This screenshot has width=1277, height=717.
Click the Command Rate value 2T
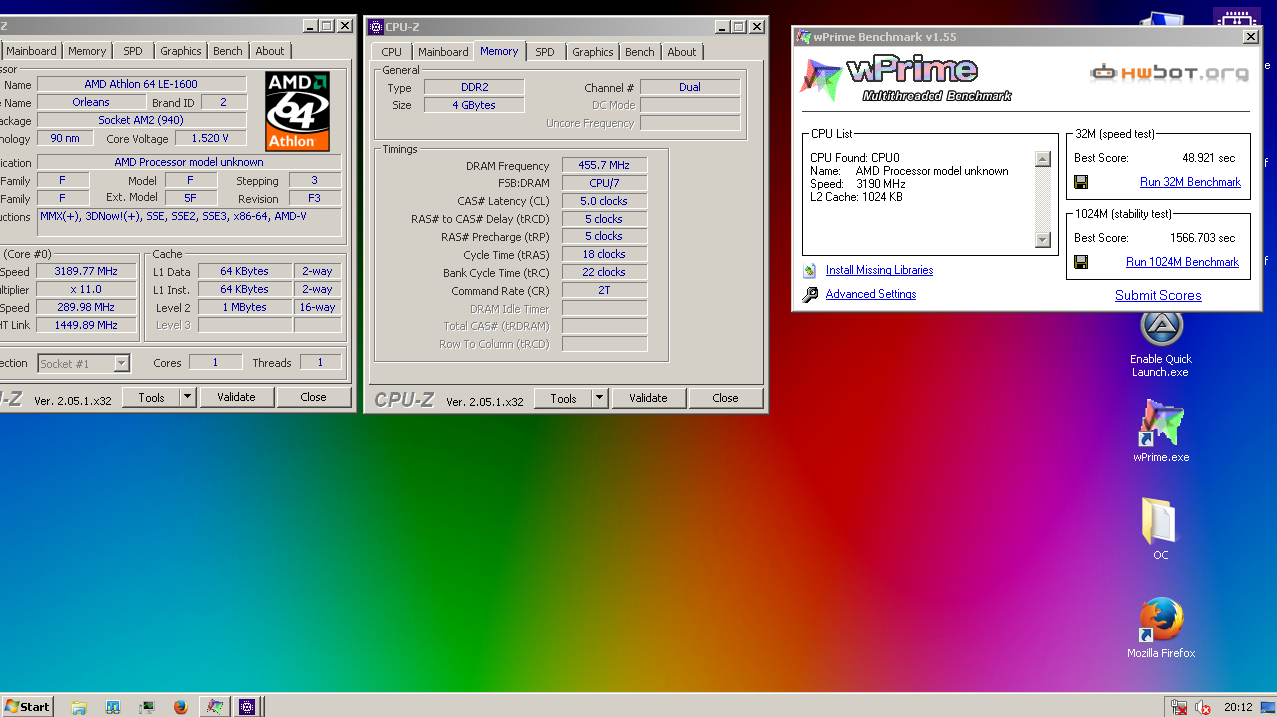pyautogui.click(x=604, y=290)
